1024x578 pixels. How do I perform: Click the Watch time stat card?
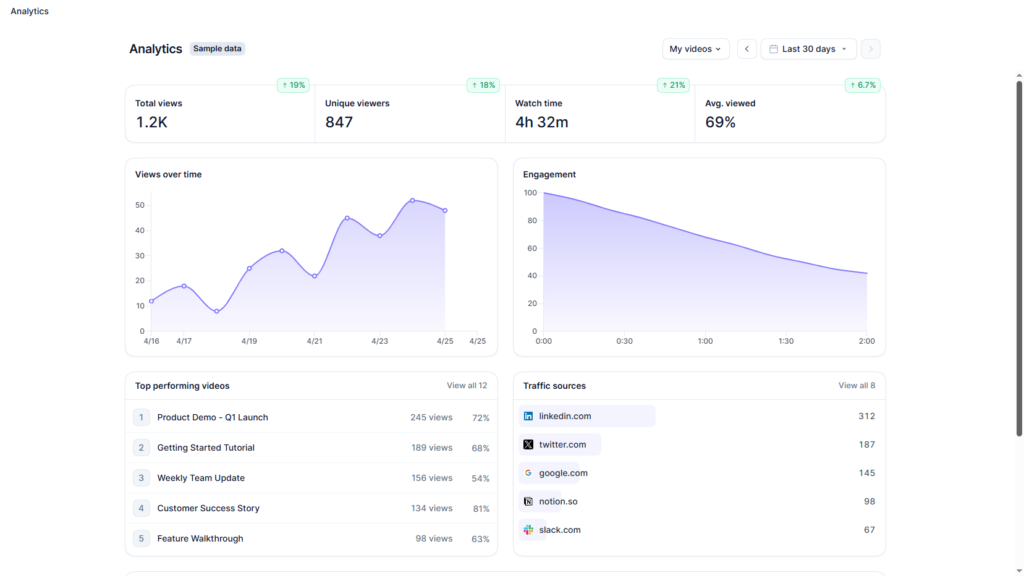599,113
